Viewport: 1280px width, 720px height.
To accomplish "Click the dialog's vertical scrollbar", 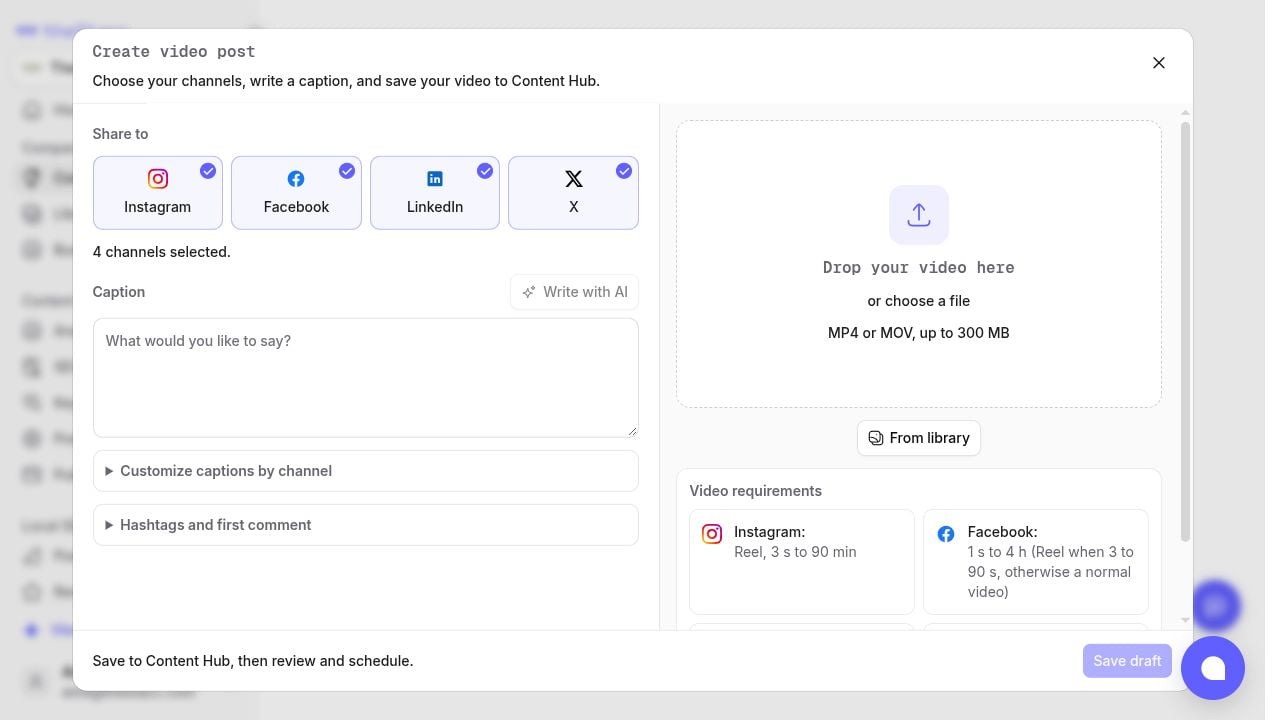I will coord(1186,332).
